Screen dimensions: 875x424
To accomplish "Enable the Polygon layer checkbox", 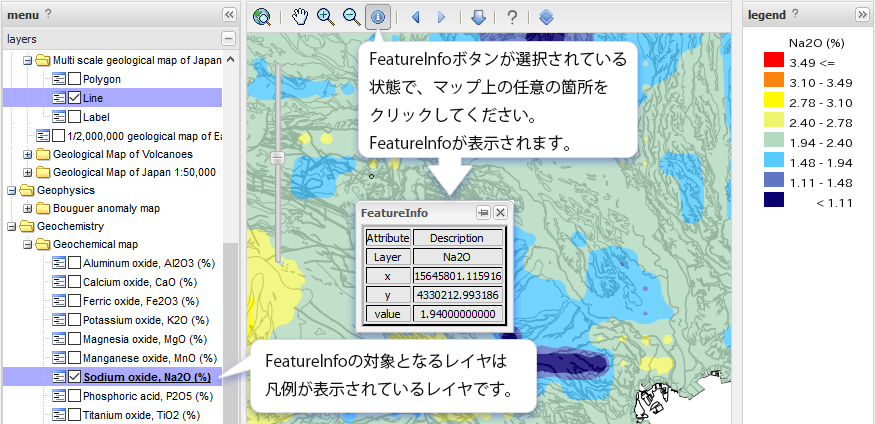I will pos(74,79).
